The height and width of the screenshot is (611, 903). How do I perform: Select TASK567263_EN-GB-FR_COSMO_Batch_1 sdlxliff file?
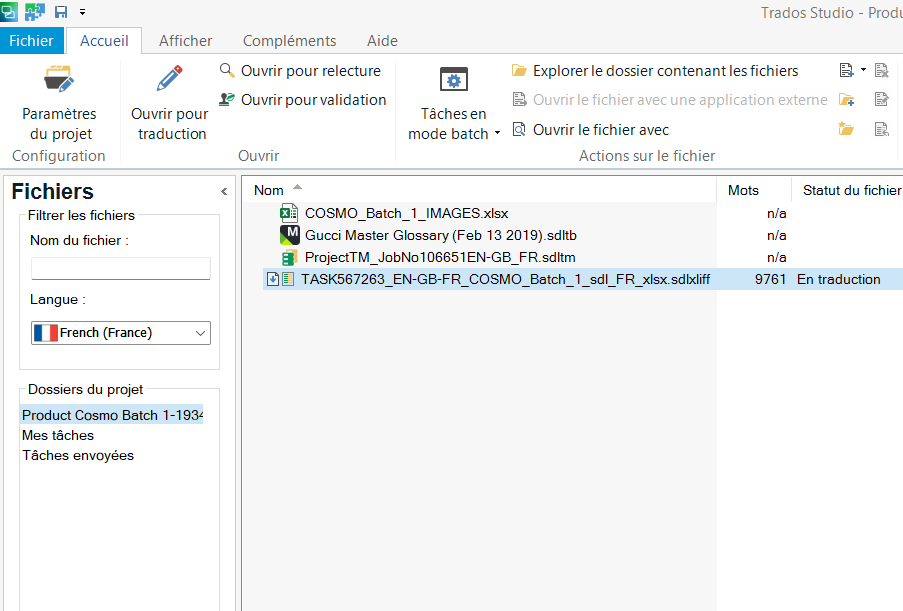tap(505, 279)
